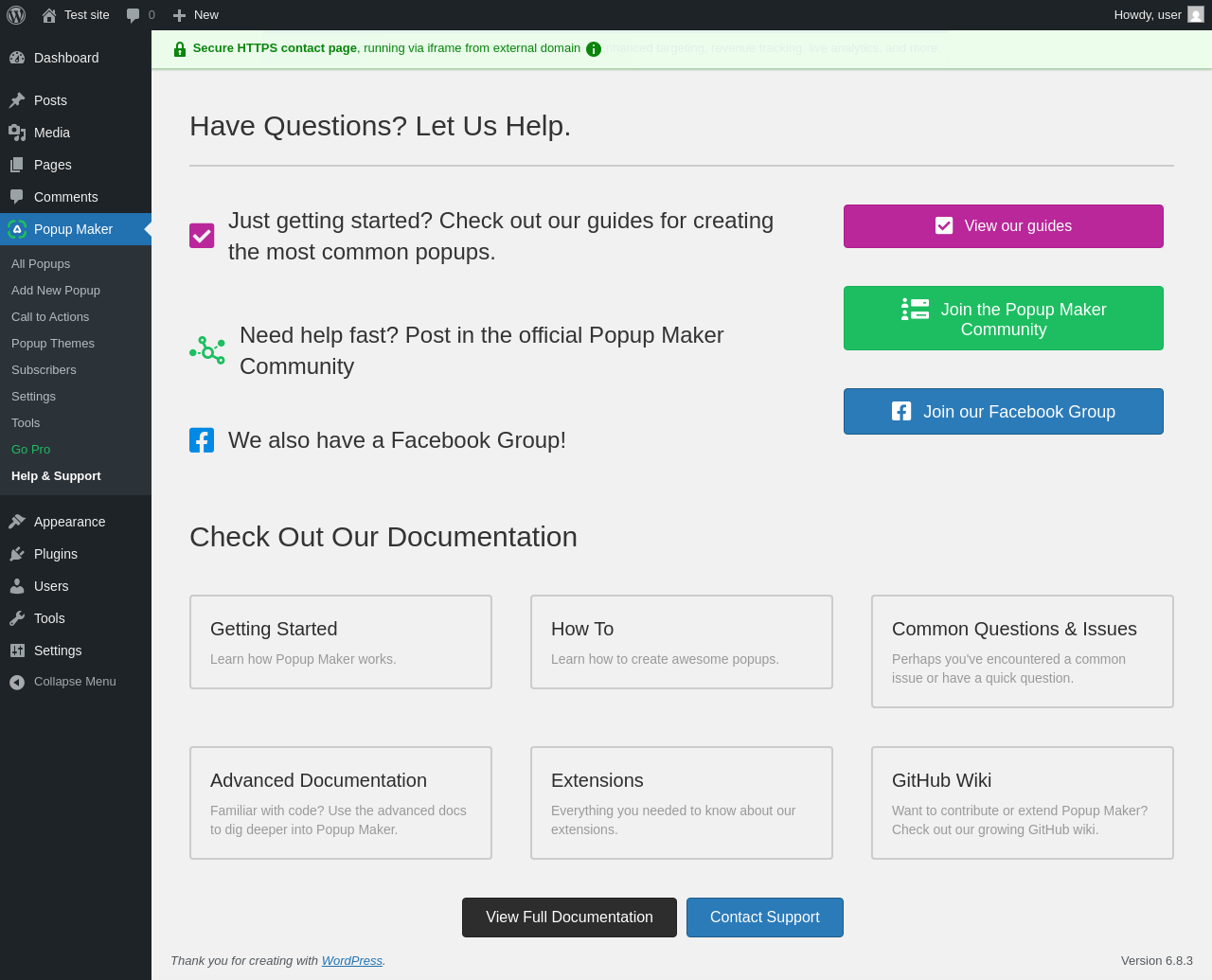
Task: Select Help & Support submenu item
Action: click(x=76, y=476)
